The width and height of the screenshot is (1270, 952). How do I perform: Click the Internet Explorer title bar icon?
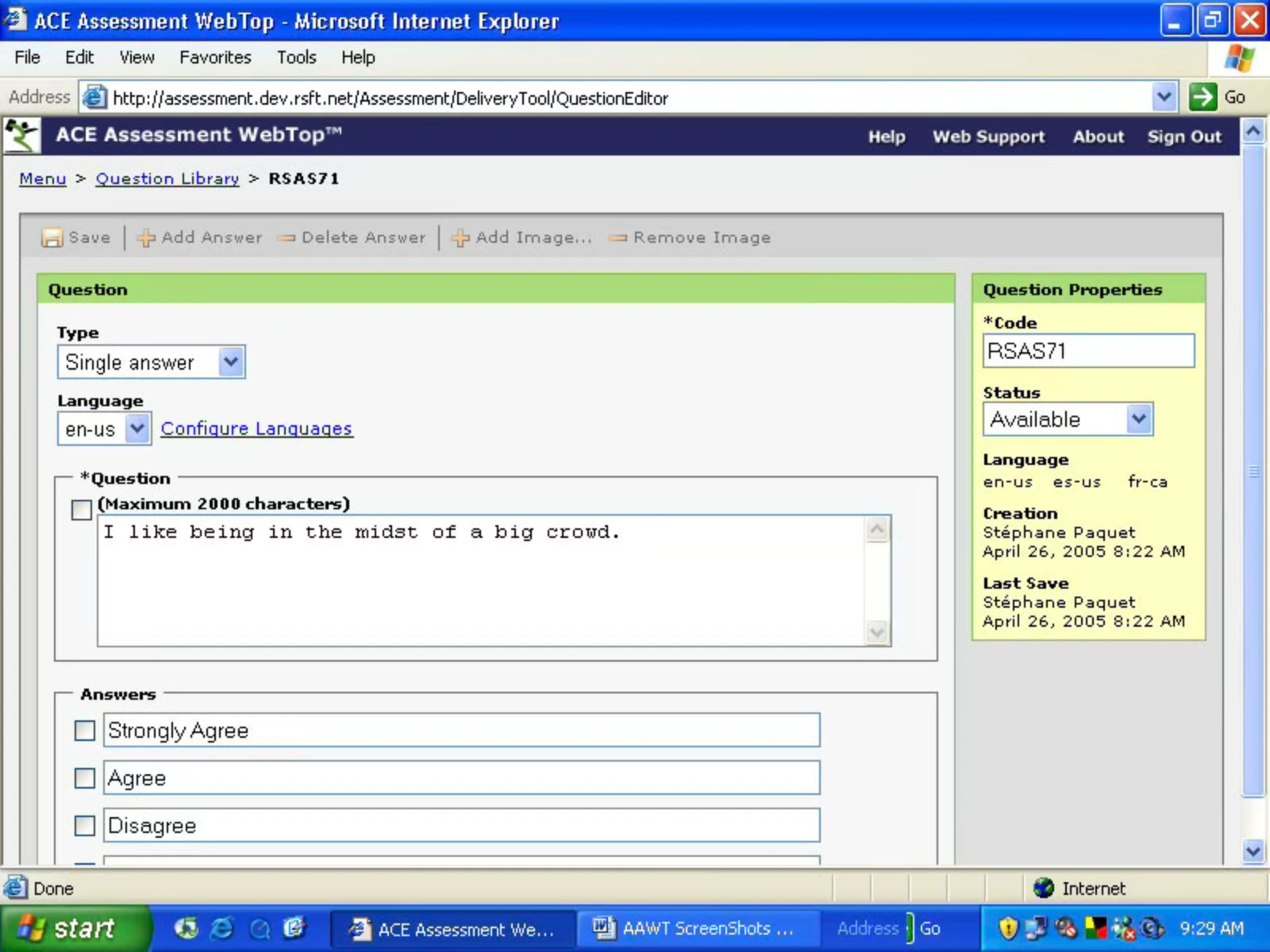(x=15, y=19)
